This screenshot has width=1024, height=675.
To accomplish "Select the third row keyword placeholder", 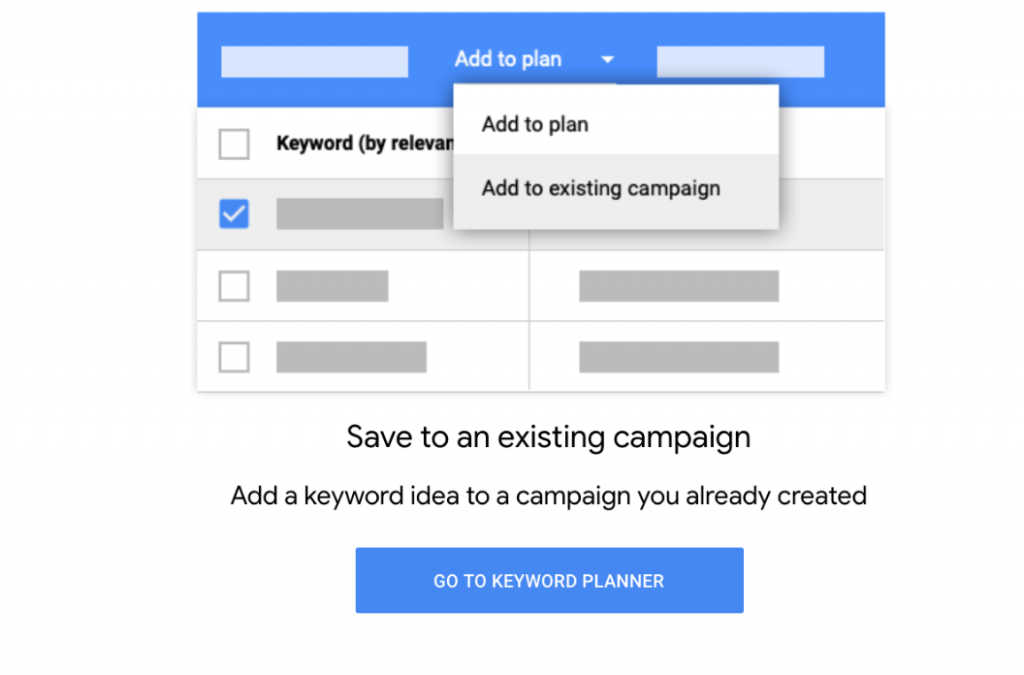I will click(x=351, y=357).
